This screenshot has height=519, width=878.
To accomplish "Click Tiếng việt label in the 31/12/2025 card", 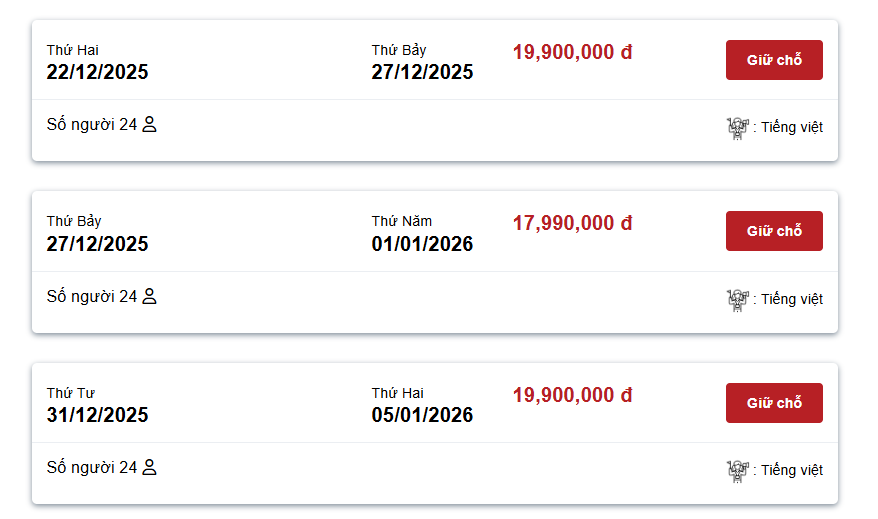I will pos(792,470).
